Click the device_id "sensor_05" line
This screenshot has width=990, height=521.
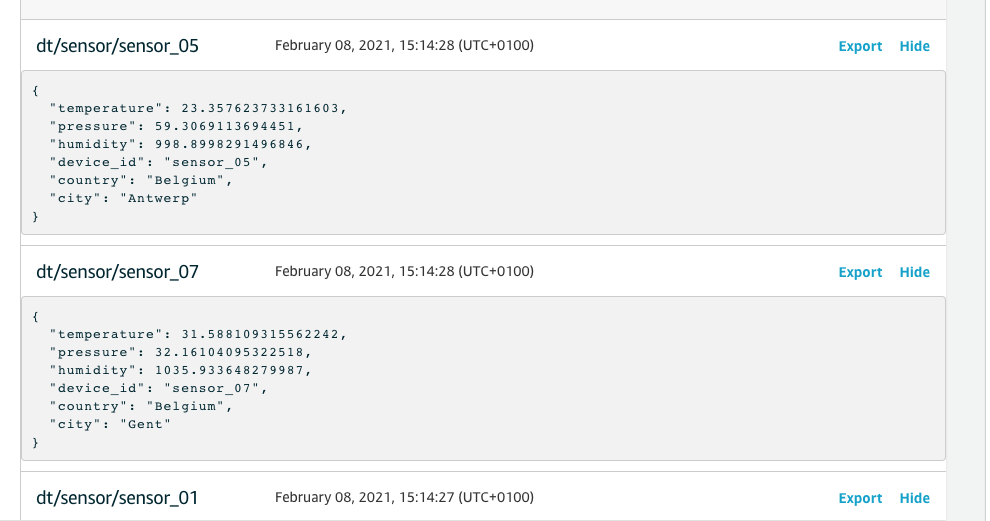(159, 162)
